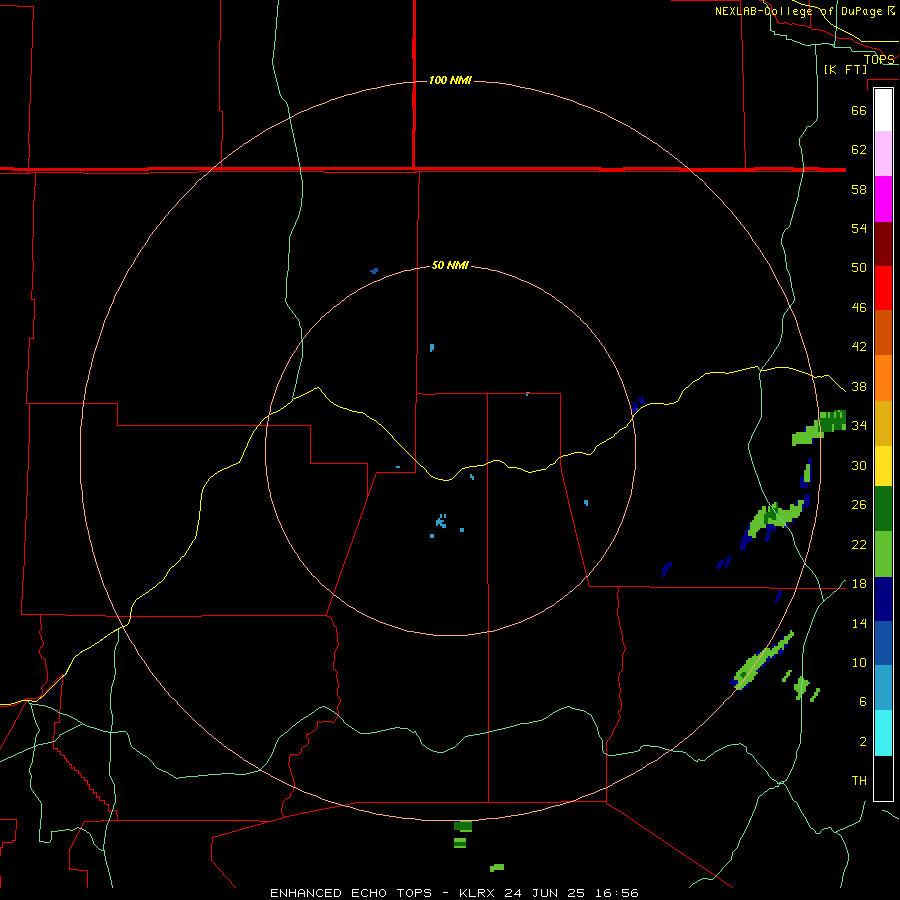Click the 18 legend value
This screenshot has height=900, width=900.
(x=859, y=584)
